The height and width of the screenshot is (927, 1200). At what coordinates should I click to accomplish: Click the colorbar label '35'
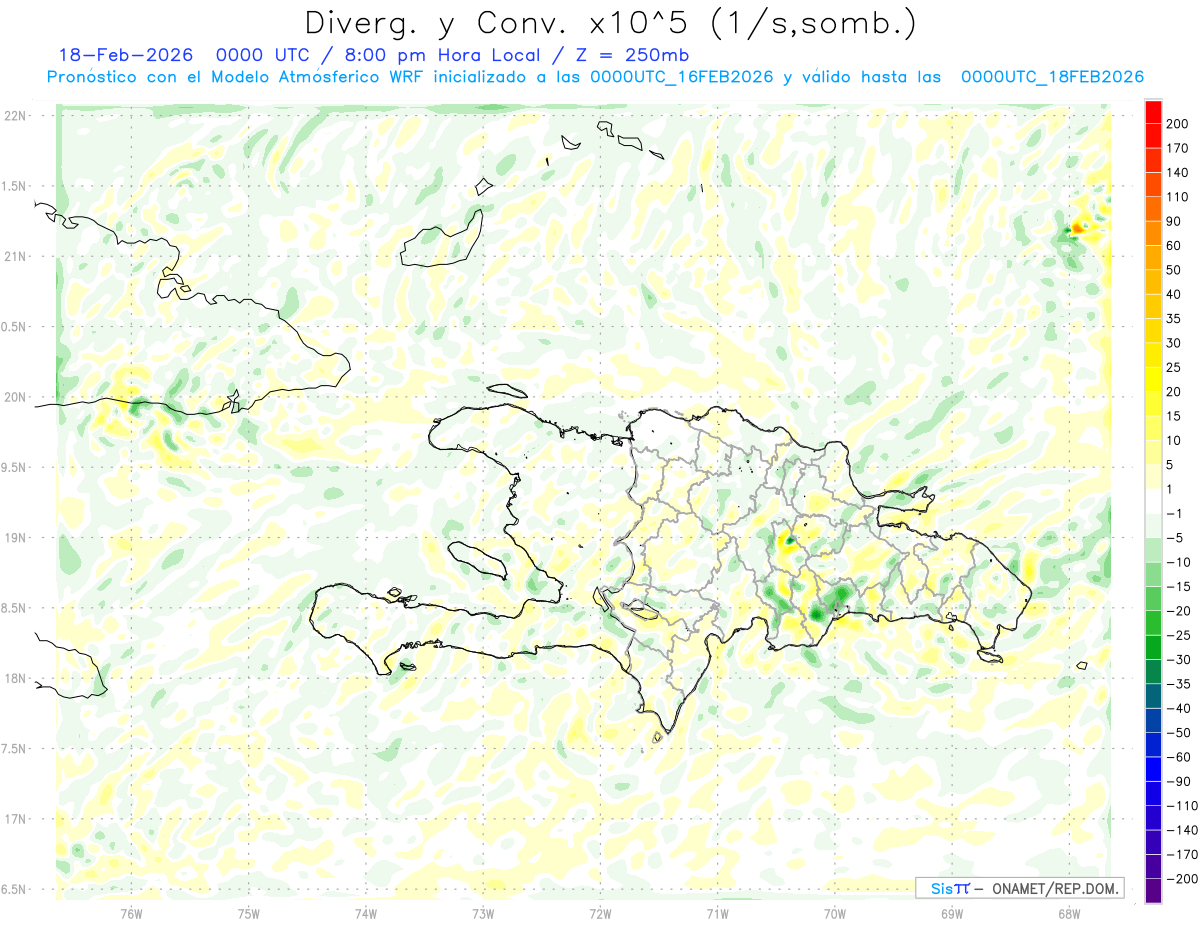[1174, 318]
